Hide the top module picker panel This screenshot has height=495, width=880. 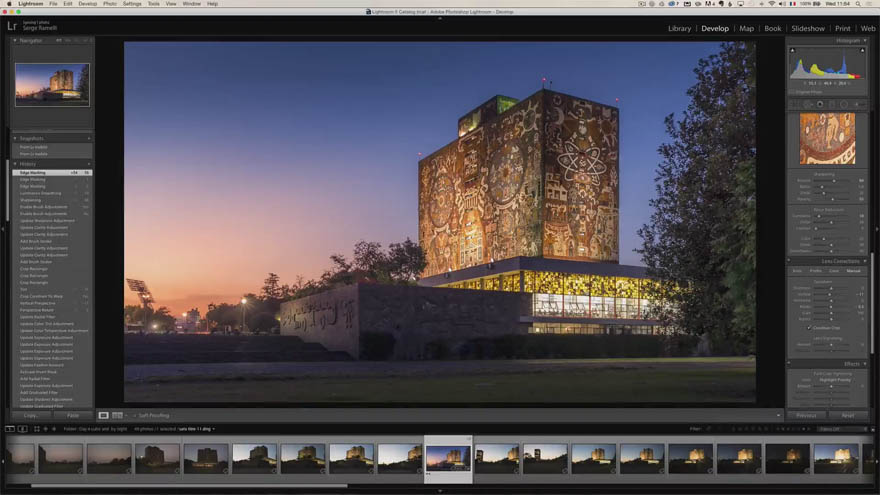[440, 19]
